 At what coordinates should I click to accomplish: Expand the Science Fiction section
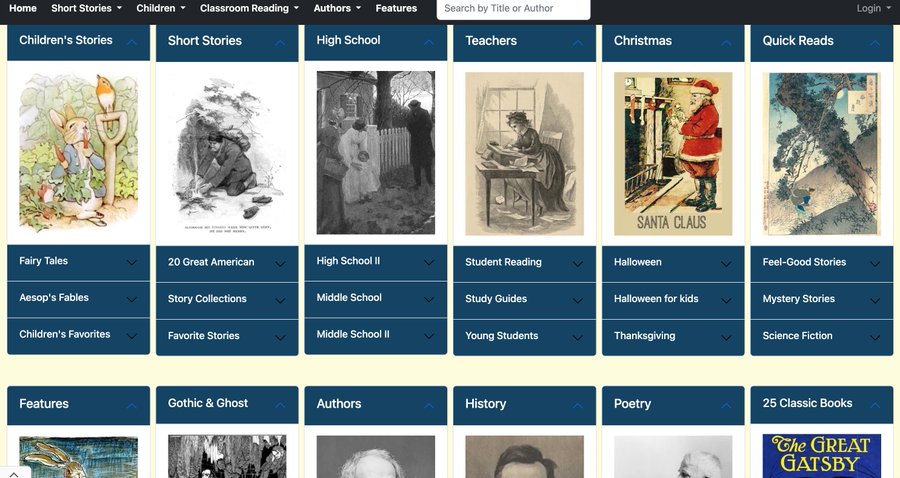coord(821,336)
